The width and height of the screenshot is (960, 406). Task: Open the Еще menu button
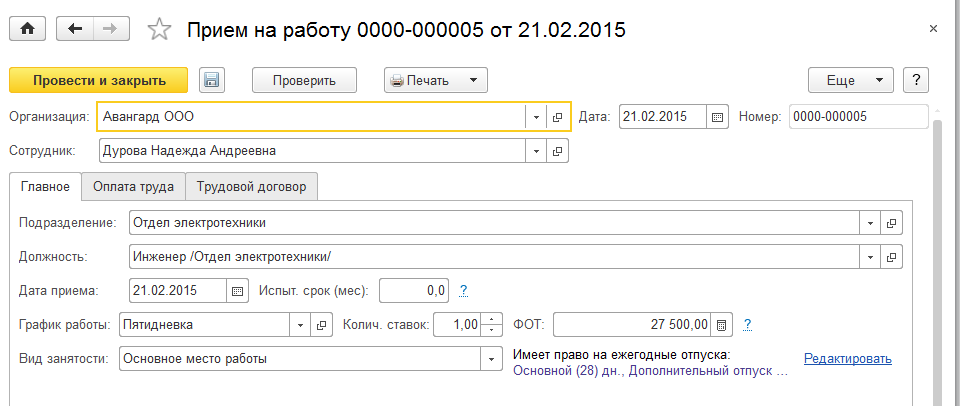pyautogui.click(x=851, y=80)
